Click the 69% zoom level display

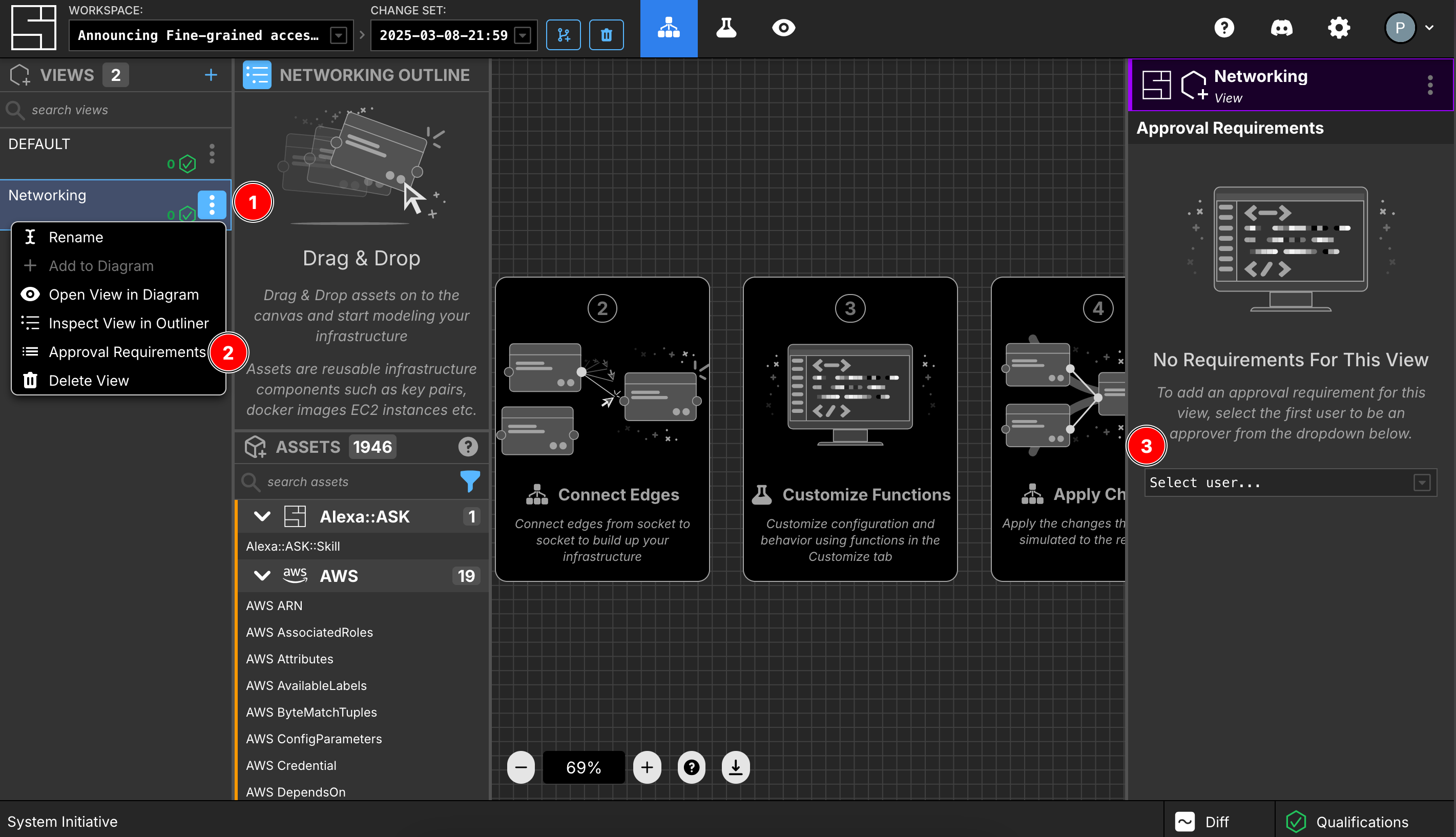[x=584, y=767]
